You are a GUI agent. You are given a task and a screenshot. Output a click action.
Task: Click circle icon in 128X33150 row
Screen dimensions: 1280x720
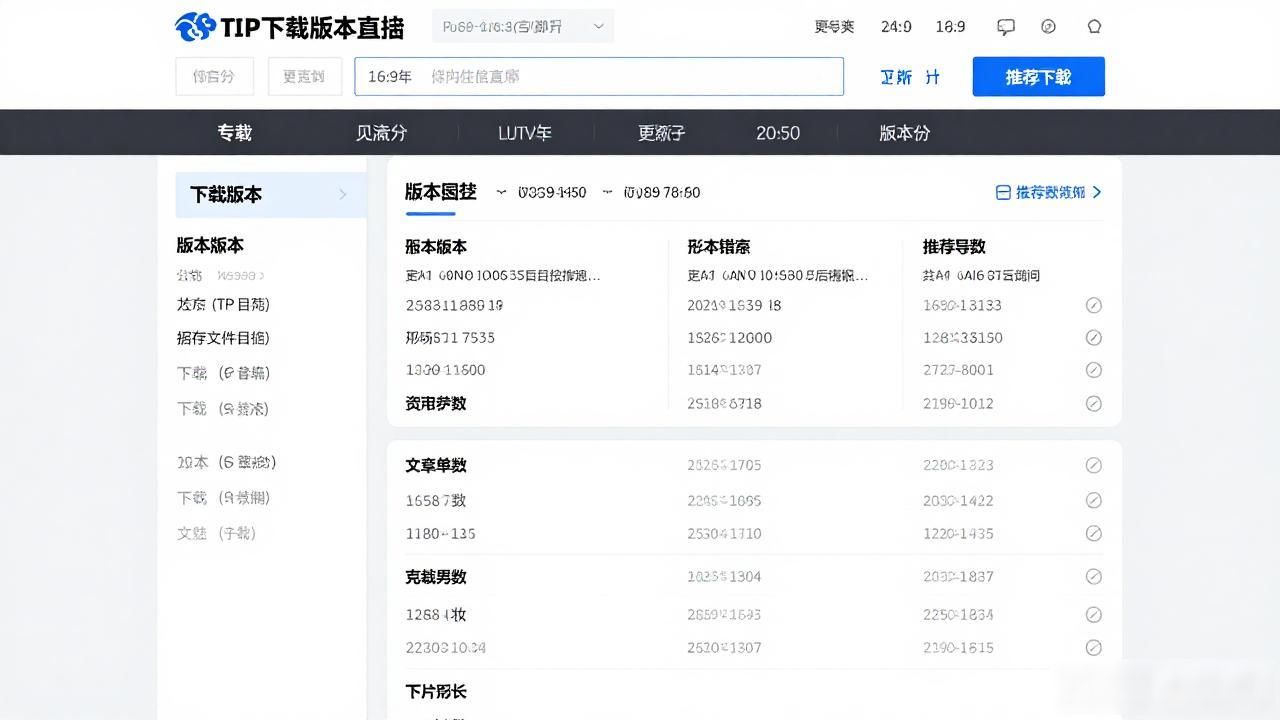point(1094,338)
